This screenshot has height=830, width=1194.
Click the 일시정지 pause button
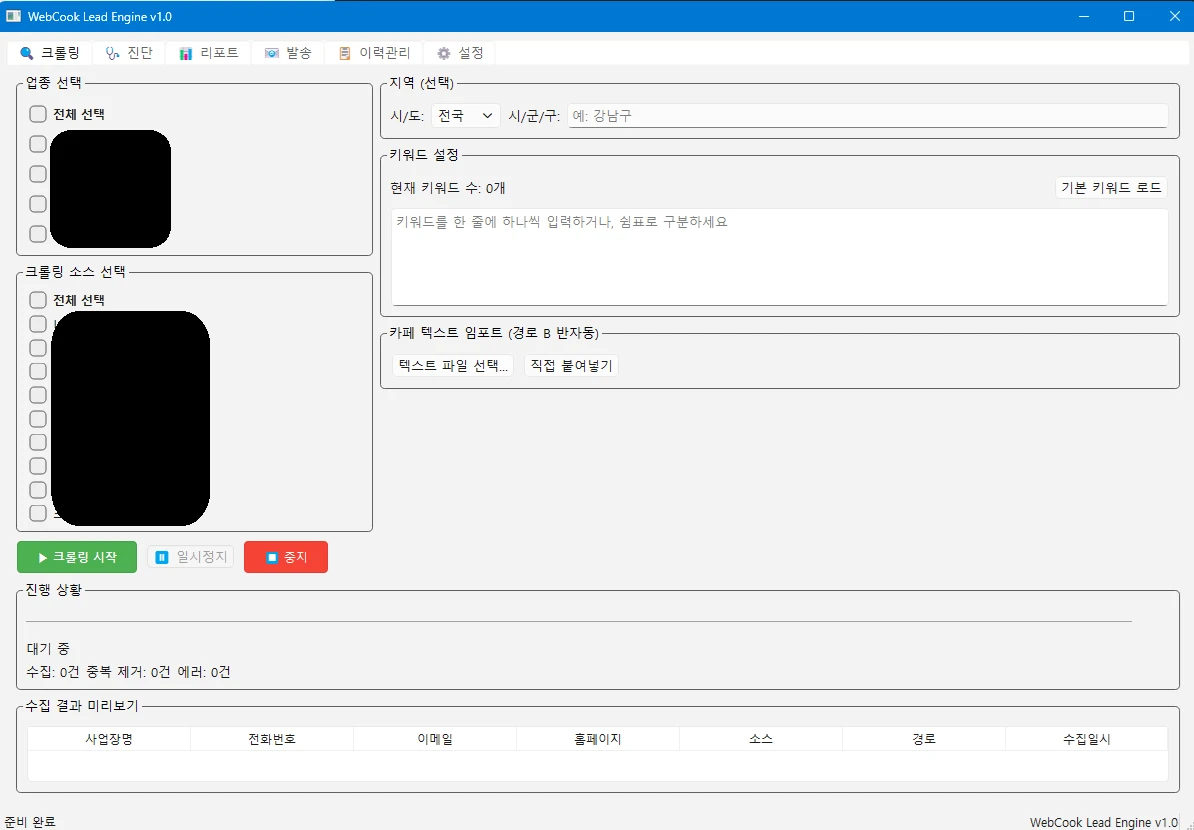tap(190, 557)
